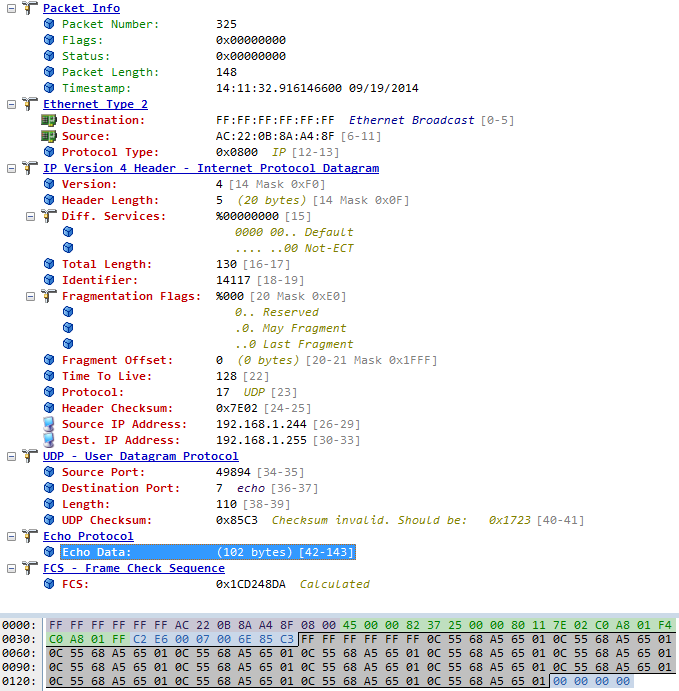679x691 pixels.
Task: Click cube icon beside Status field
Action: (x=49, y=56)
